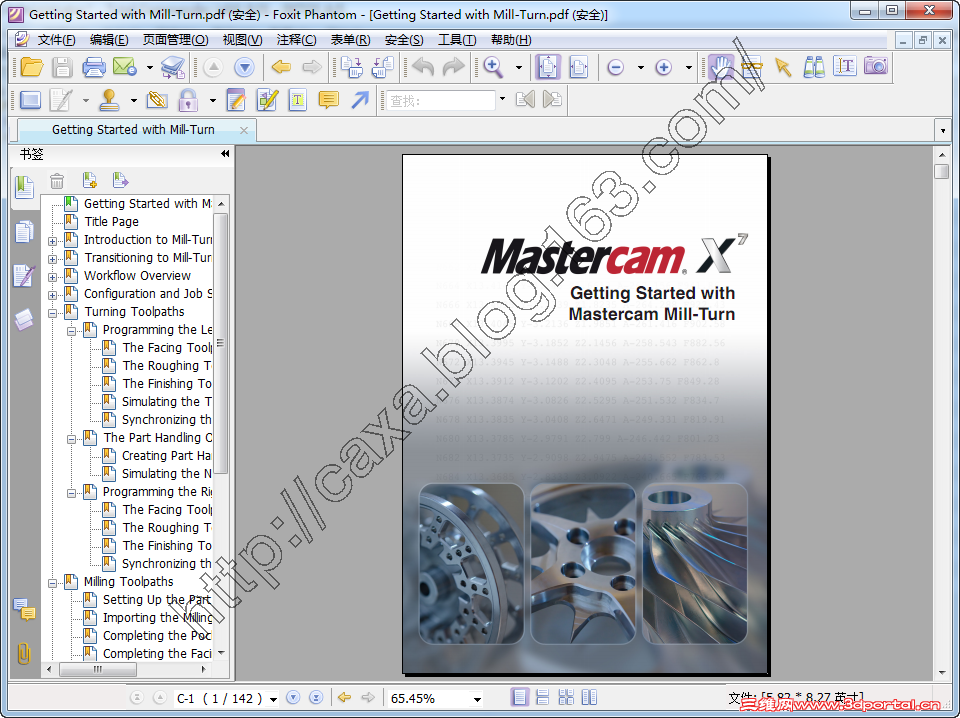Open the pages panel from the sidebar
The width and height of the screenshot is (960, 718).
[x=24, y=233]
